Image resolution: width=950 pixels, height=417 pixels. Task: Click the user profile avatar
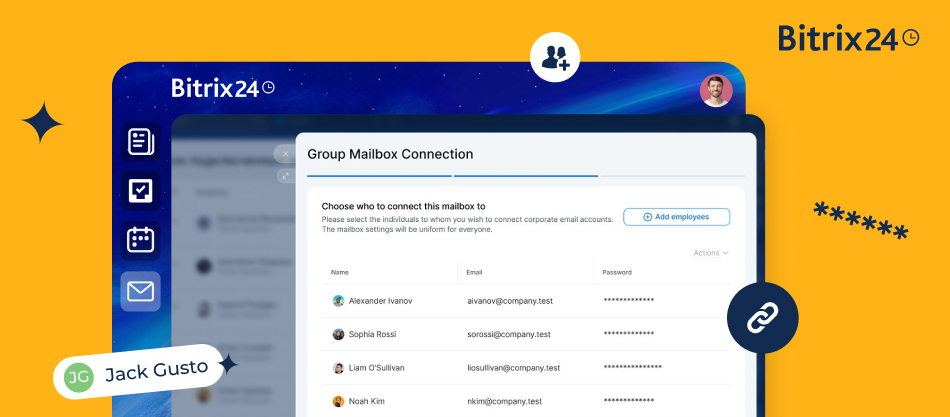pyautogui.click(x=716, y=91)
